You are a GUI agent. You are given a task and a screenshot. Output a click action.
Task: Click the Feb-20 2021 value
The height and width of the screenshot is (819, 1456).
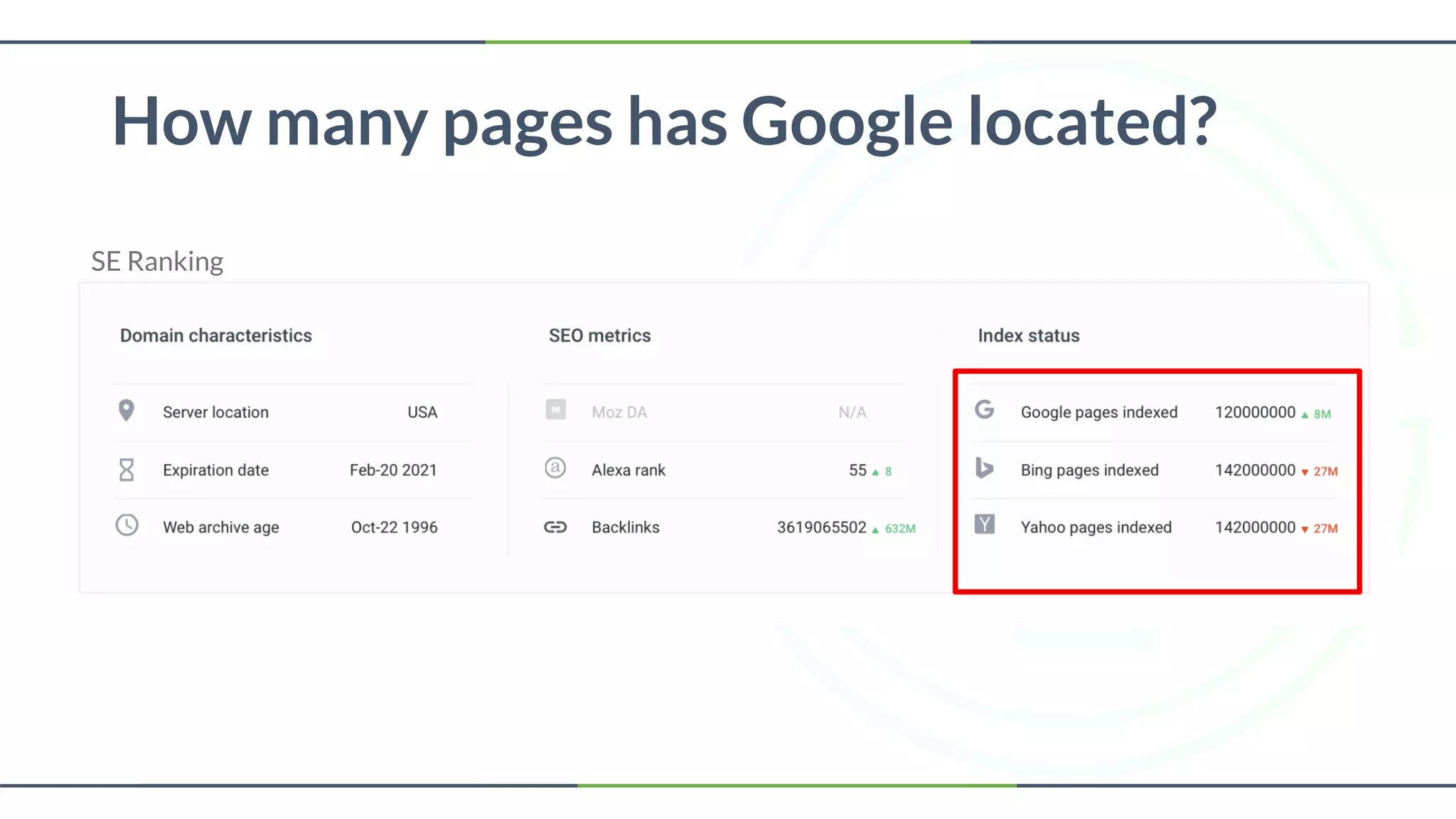click(x=393, y=470)
